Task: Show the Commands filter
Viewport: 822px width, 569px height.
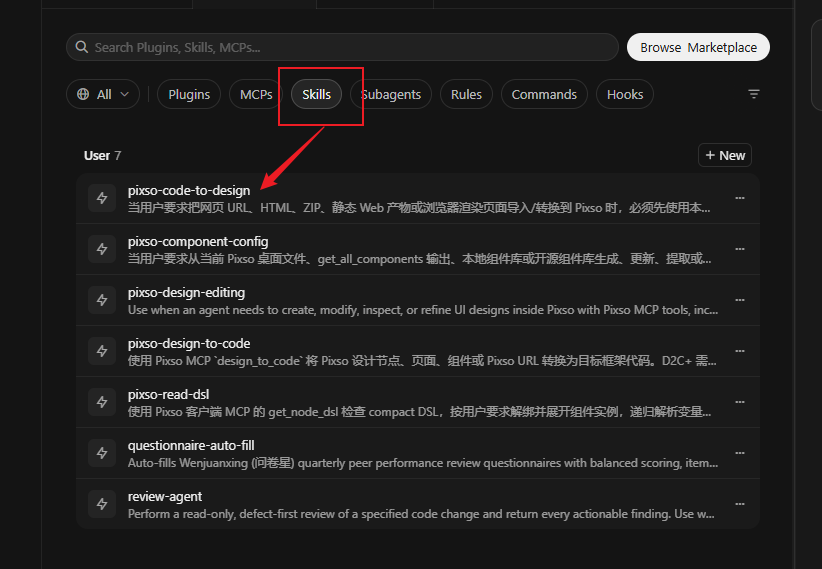Action: (x=544, y=94)
